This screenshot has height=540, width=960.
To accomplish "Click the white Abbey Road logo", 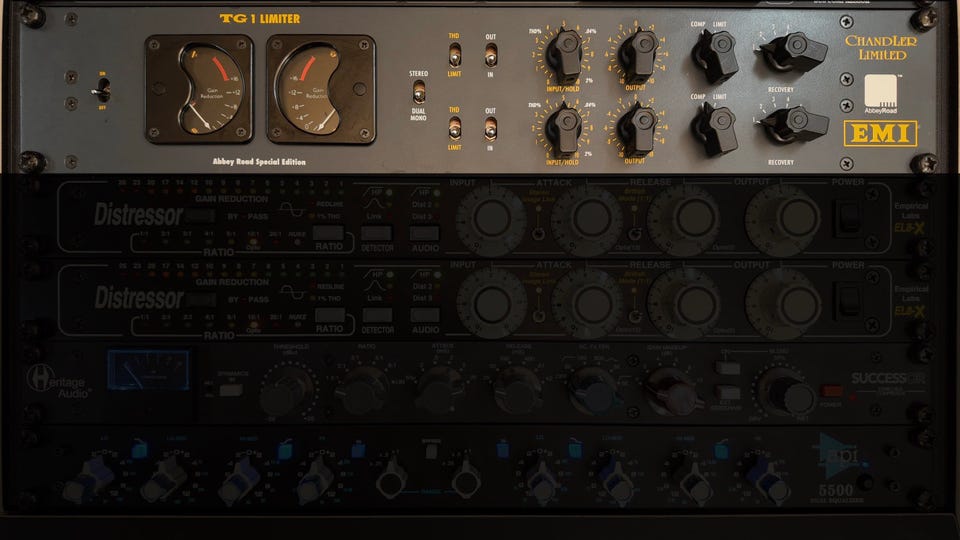I will (880, 94).
